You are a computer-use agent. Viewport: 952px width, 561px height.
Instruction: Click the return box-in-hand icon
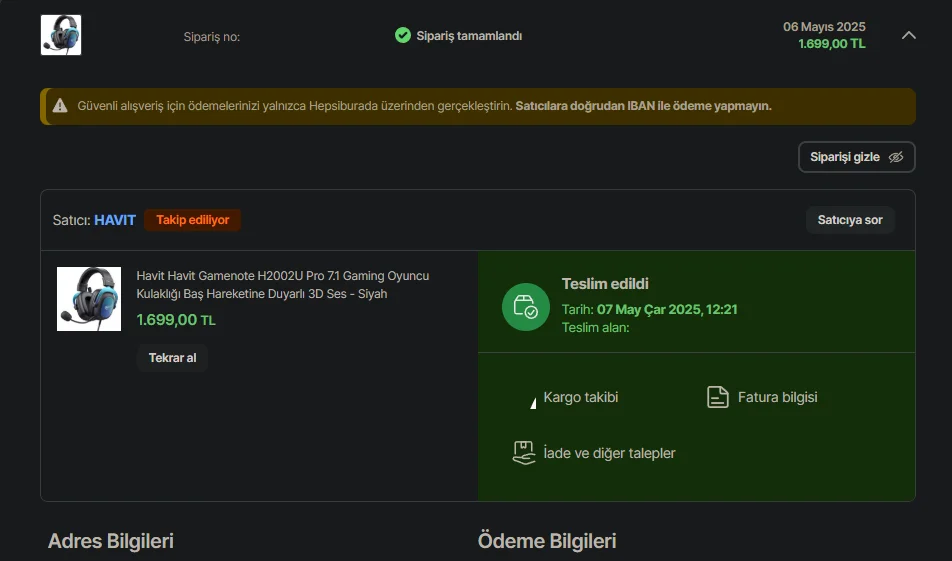[524, 453]
